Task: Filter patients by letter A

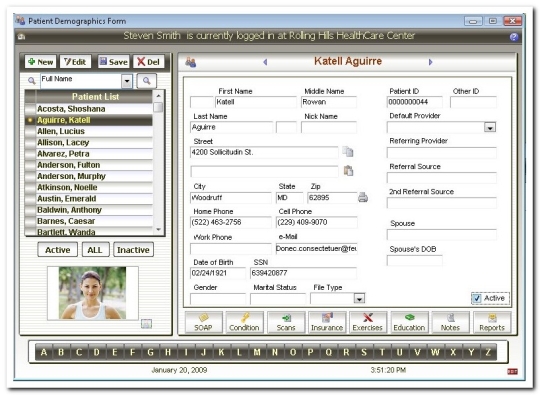Action: click(44, 352)
